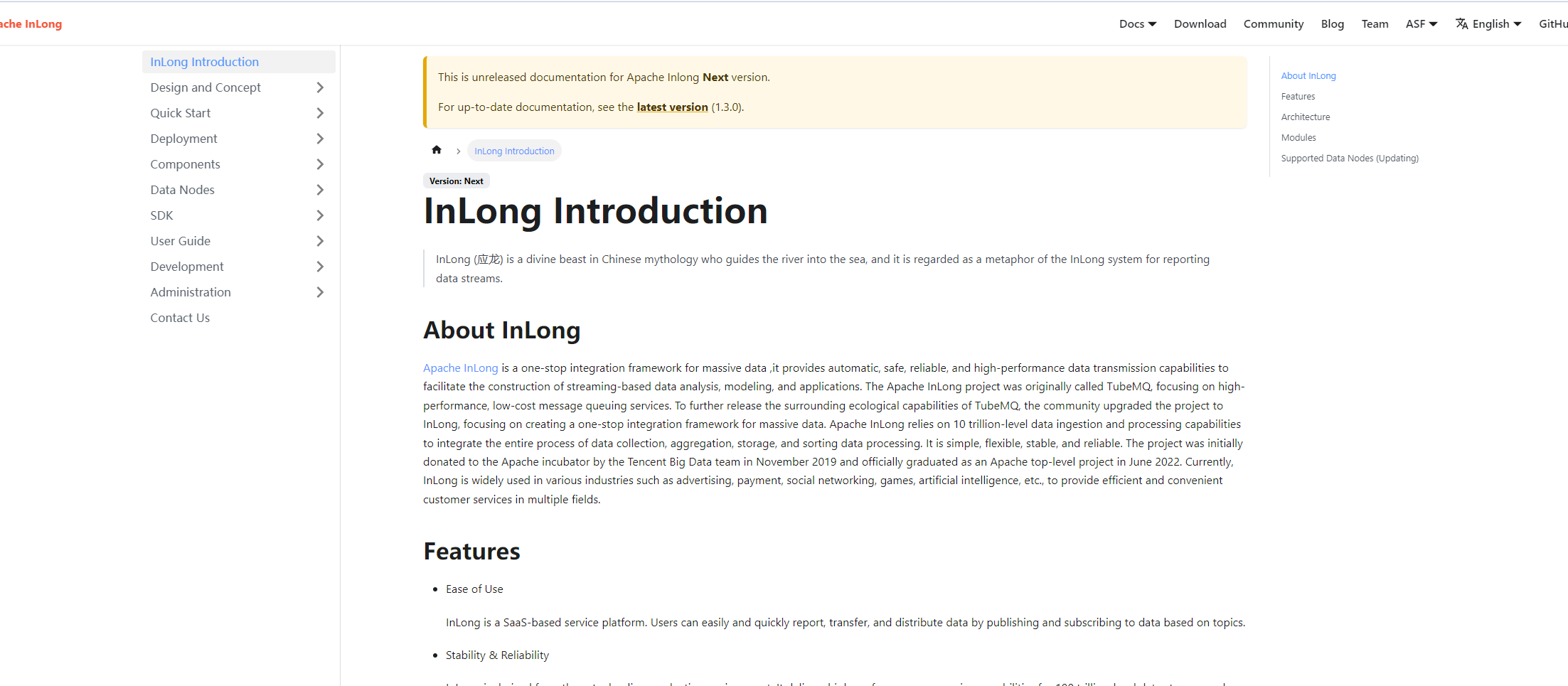Open the Docs dropdown menu
The height and width of the screenshot is (686, 1568).
click(1137, 23)
